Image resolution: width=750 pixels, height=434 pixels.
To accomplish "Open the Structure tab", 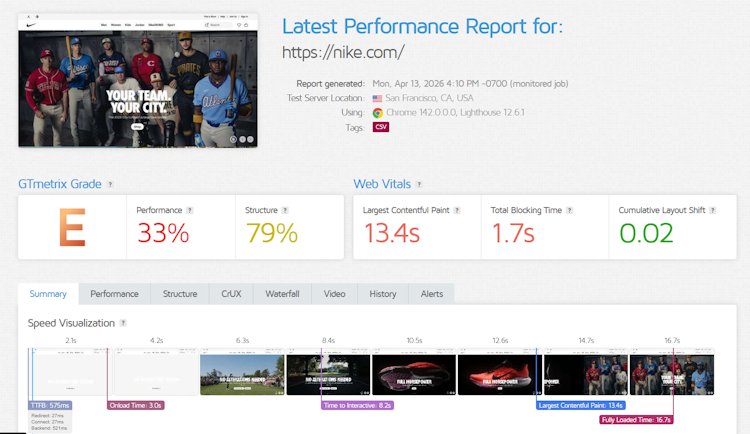I will (x=180, y=294).
